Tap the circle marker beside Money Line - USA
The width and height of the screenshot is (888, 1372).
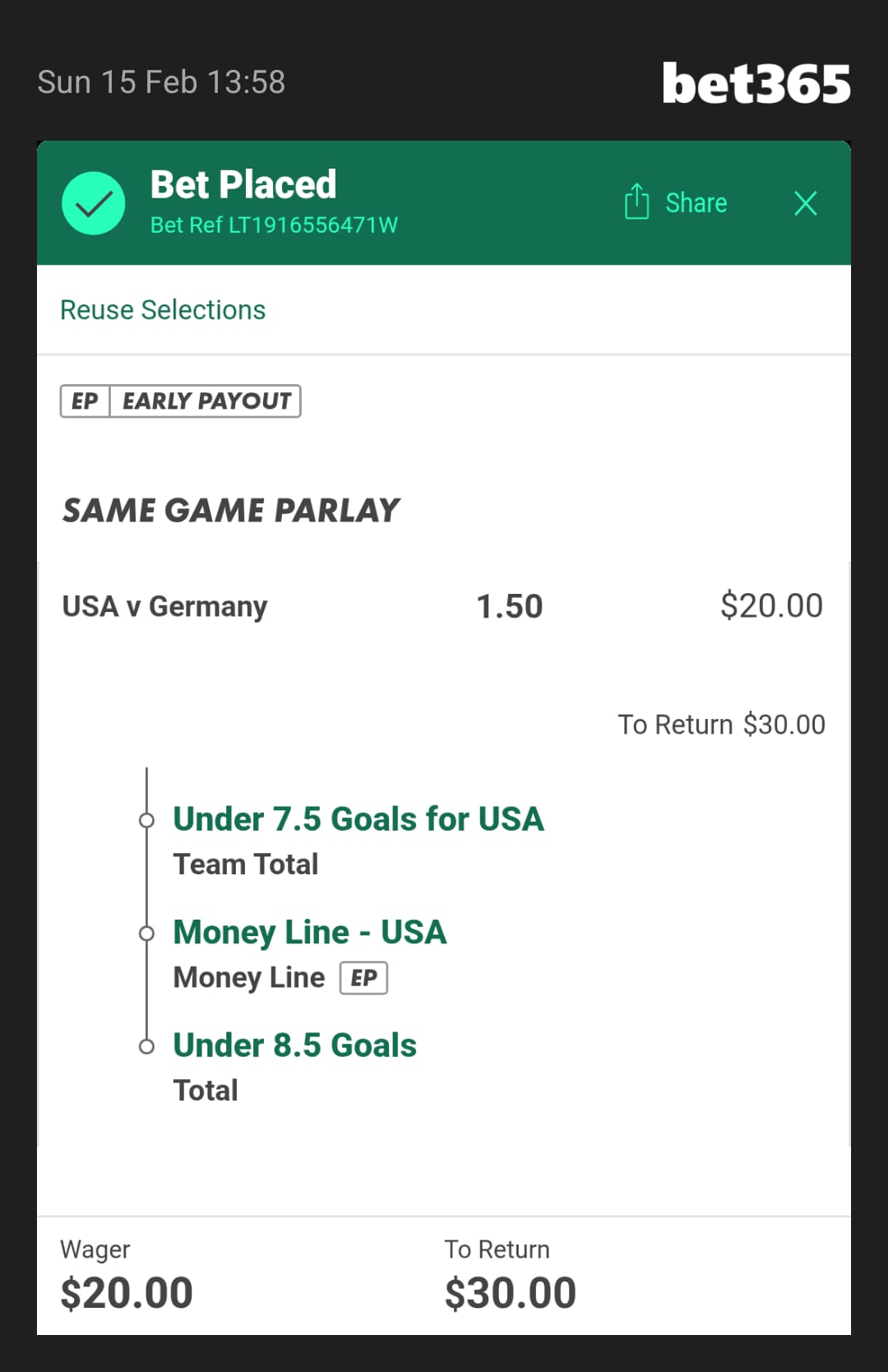(x=146, y=934)
